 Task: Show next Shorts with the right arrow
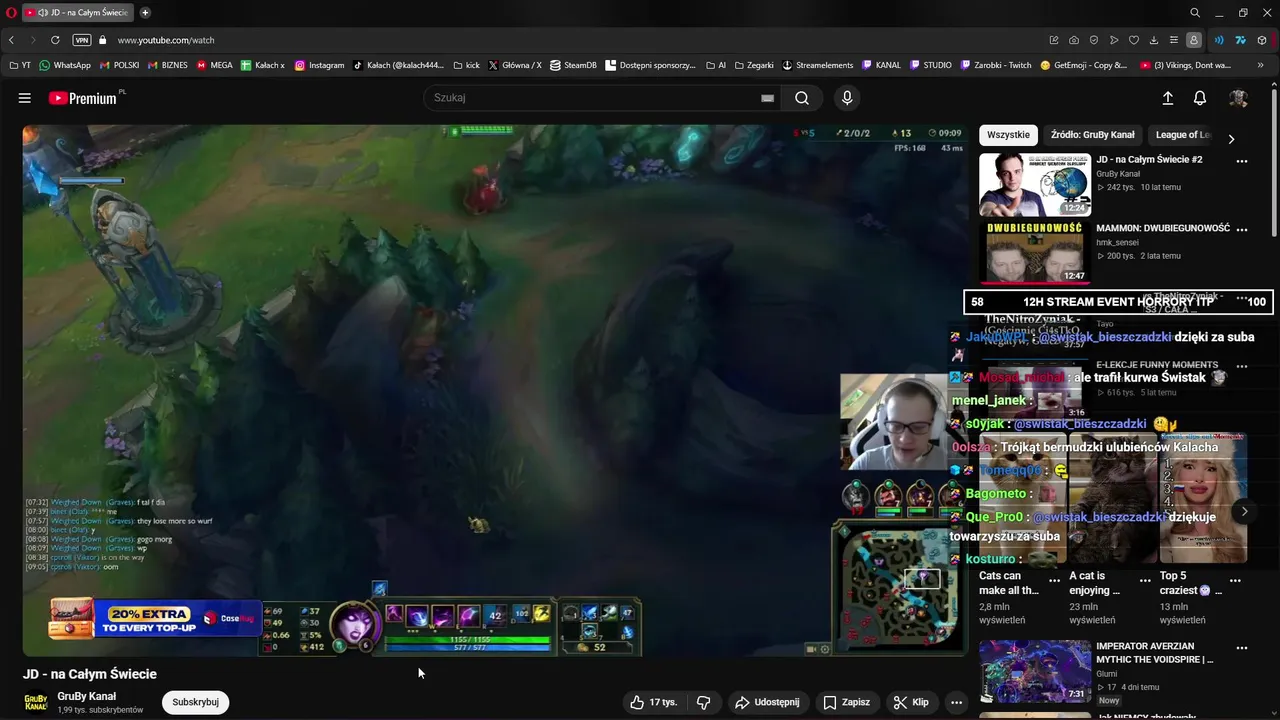point(1244,511)
